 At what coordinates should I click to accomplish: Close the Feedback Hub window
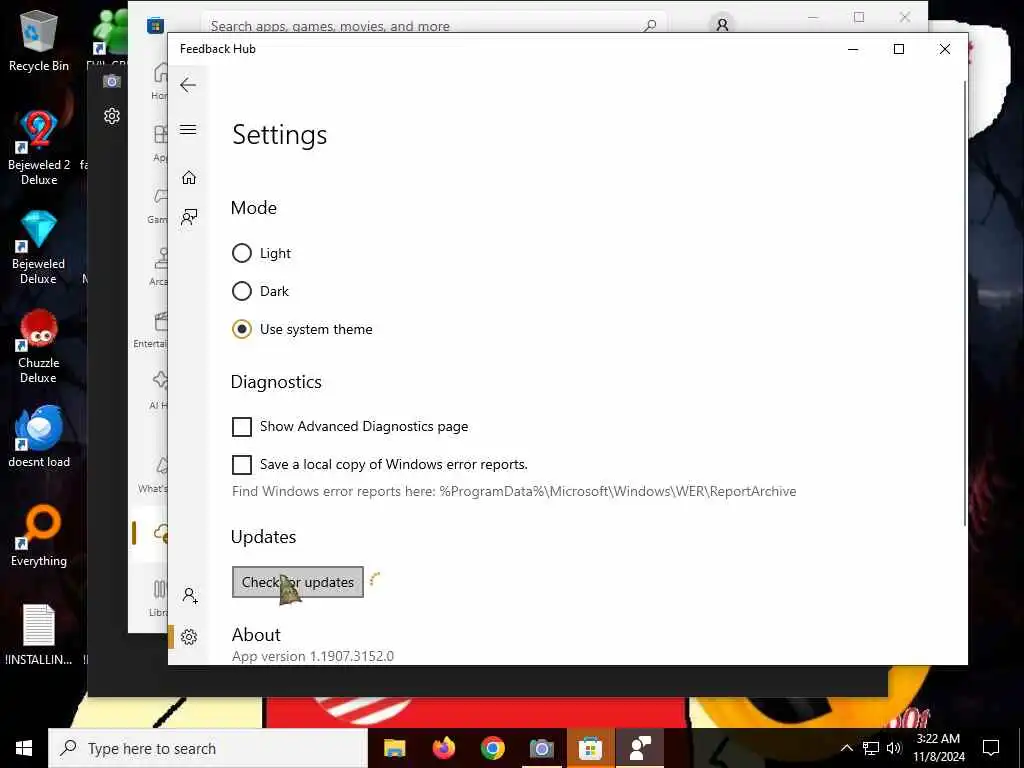click(x=944, y=49)
